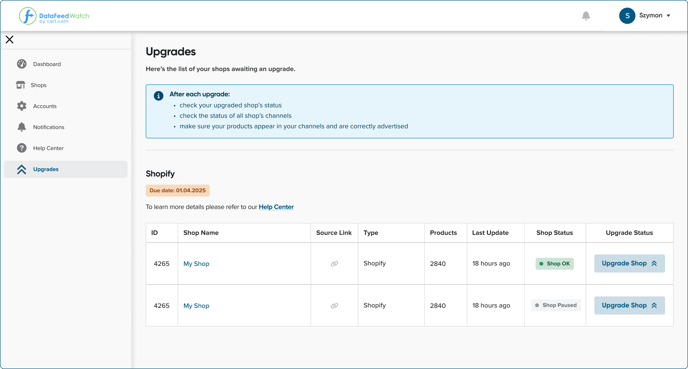Image resolution: width=688 pixels, height=369 pixels.
Task: Click the Szymon user avatar
Action: [x=627, y=16]
